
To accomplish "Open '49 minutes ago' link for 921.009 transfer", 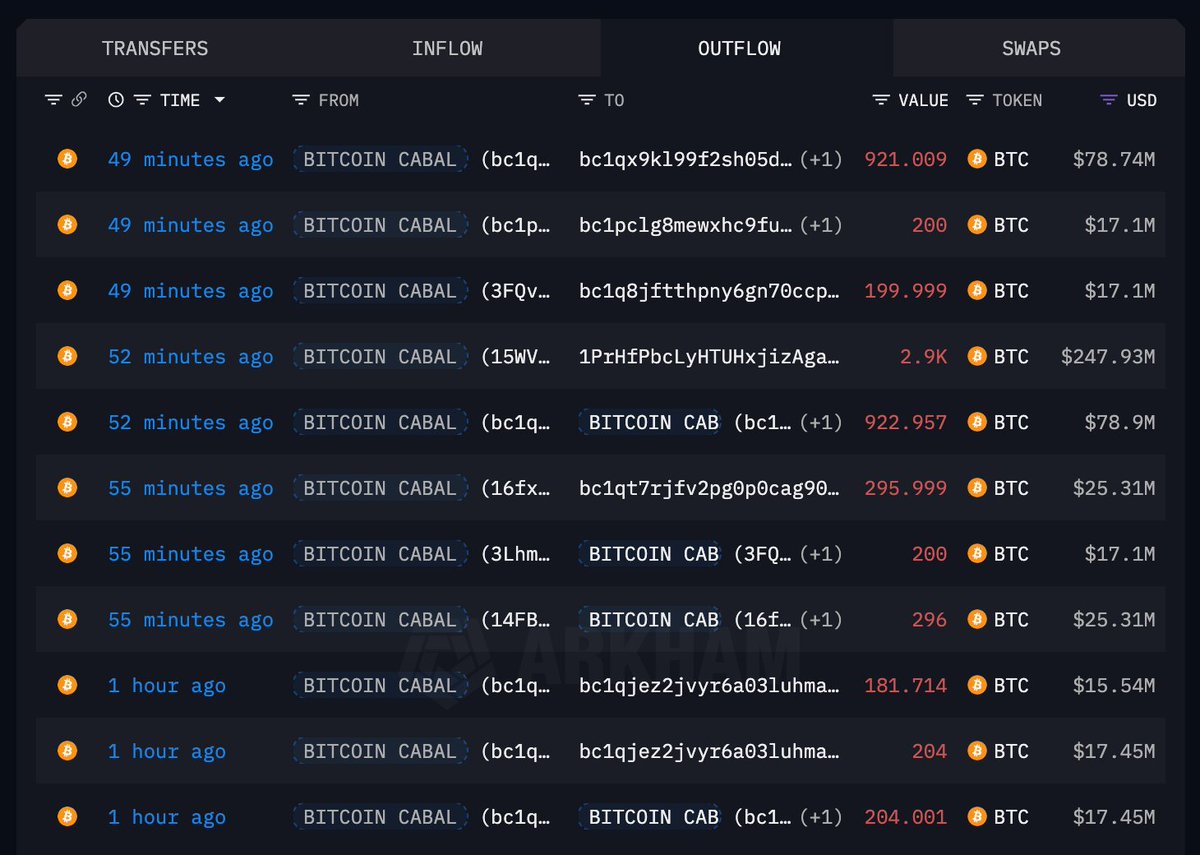I will pyautogui.click(x=190, y=159).
